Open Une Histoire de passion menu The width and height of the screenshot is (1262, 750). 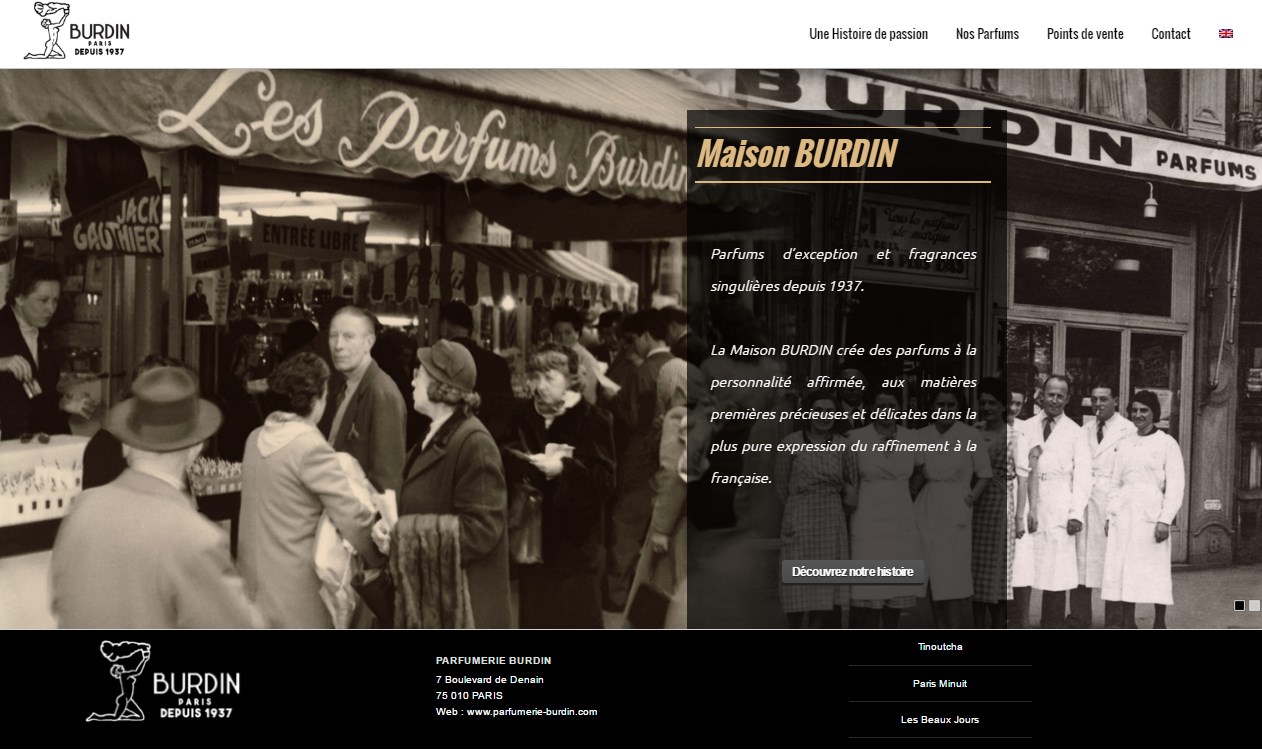[x=868, y=34]
